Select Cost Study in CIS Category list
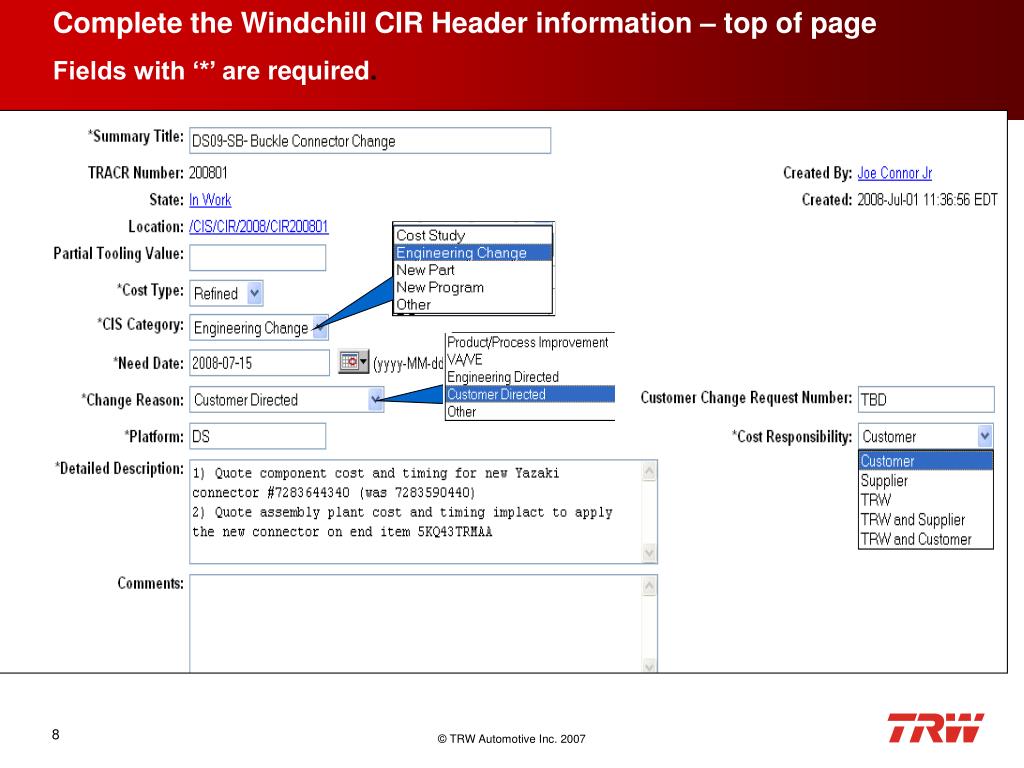 (473, 235)
